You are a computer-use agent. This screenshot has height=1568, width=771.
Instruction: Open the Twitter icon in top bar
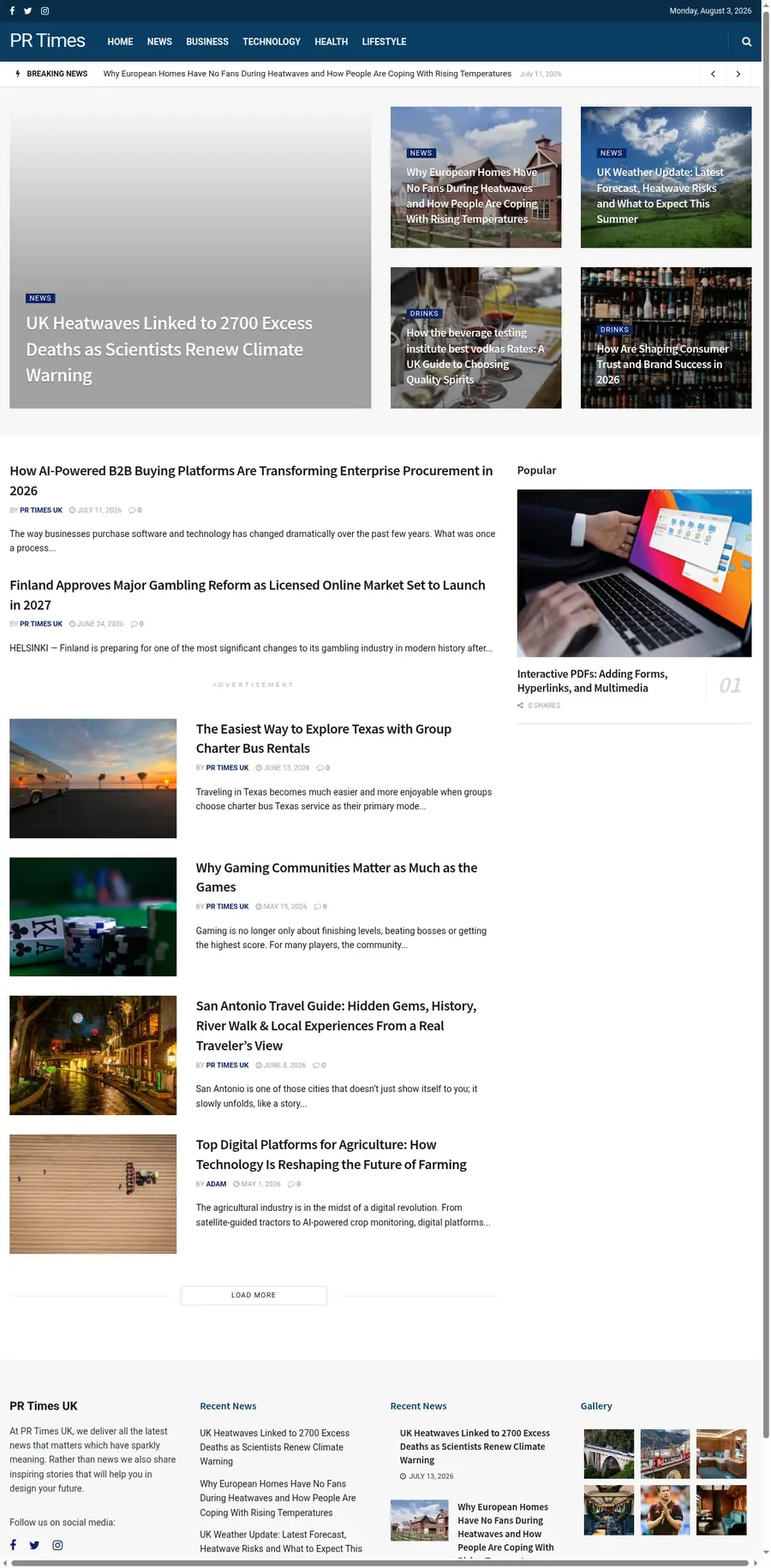point(27,11)
